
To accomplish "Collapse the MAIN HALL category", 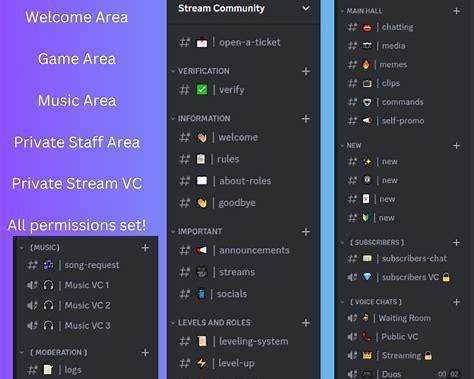I will [x=342, y=11].
